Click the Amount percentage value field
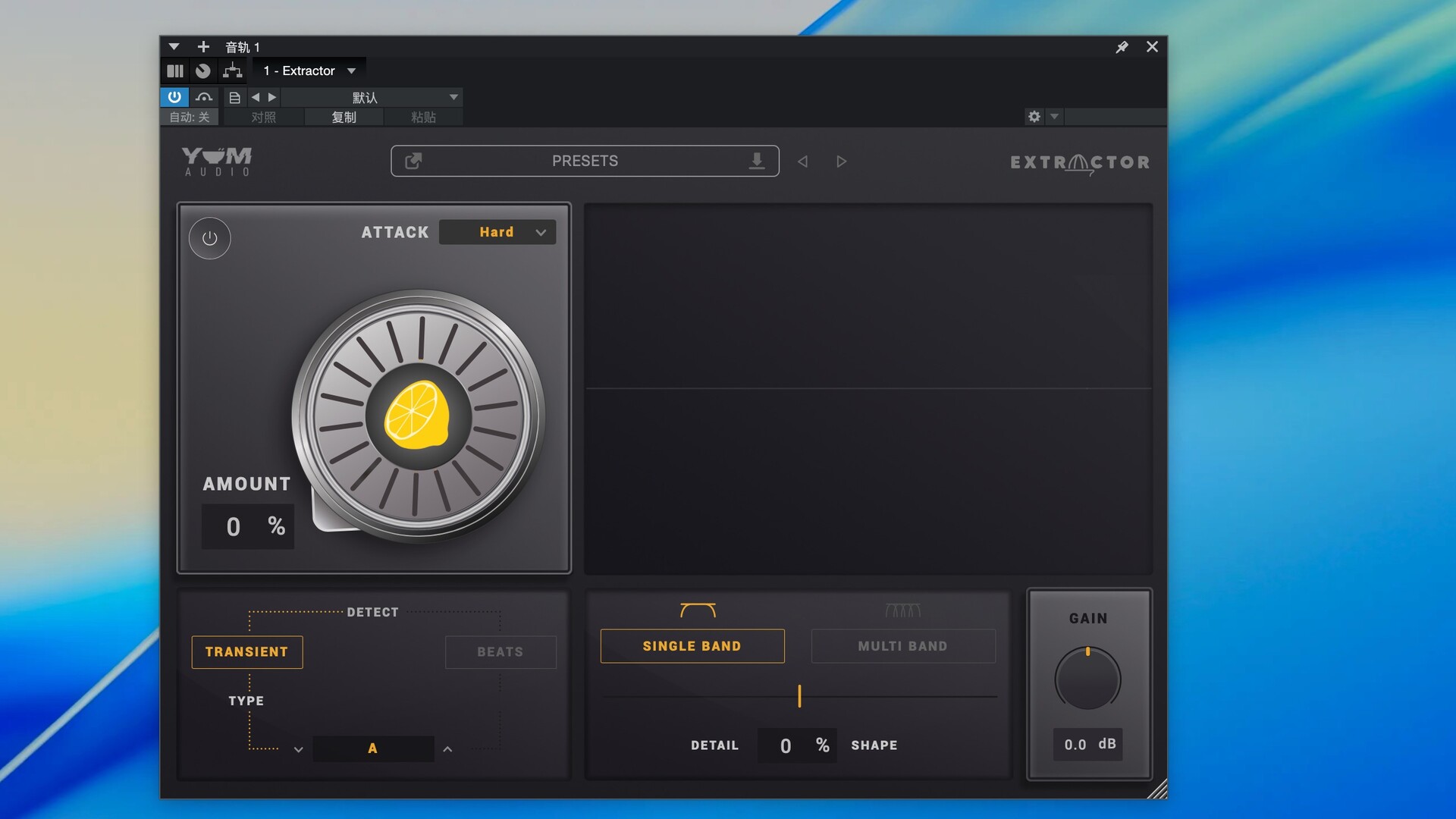 point(248,526)
